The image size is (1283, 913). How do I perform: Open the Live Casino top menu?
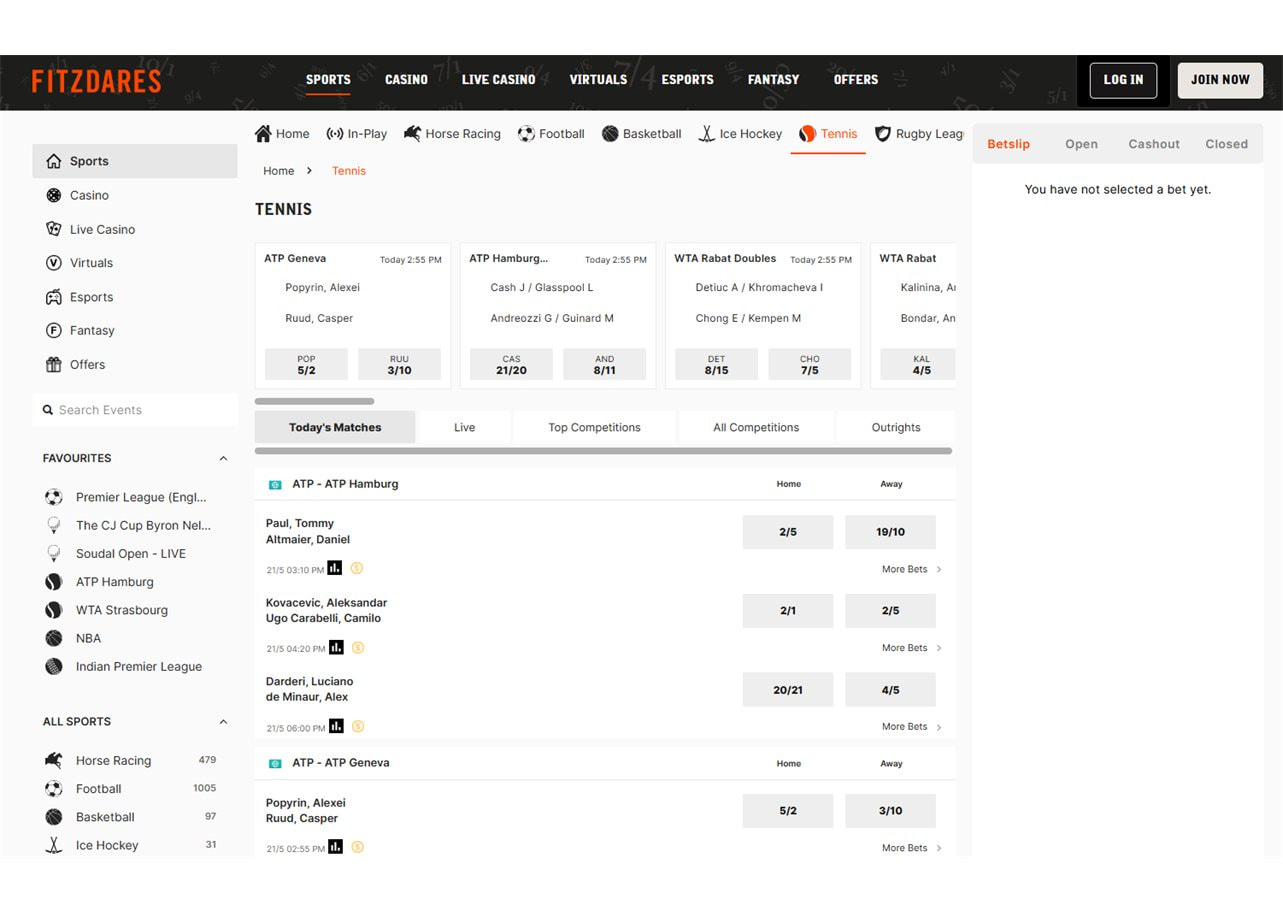click(x=498, y=80)
